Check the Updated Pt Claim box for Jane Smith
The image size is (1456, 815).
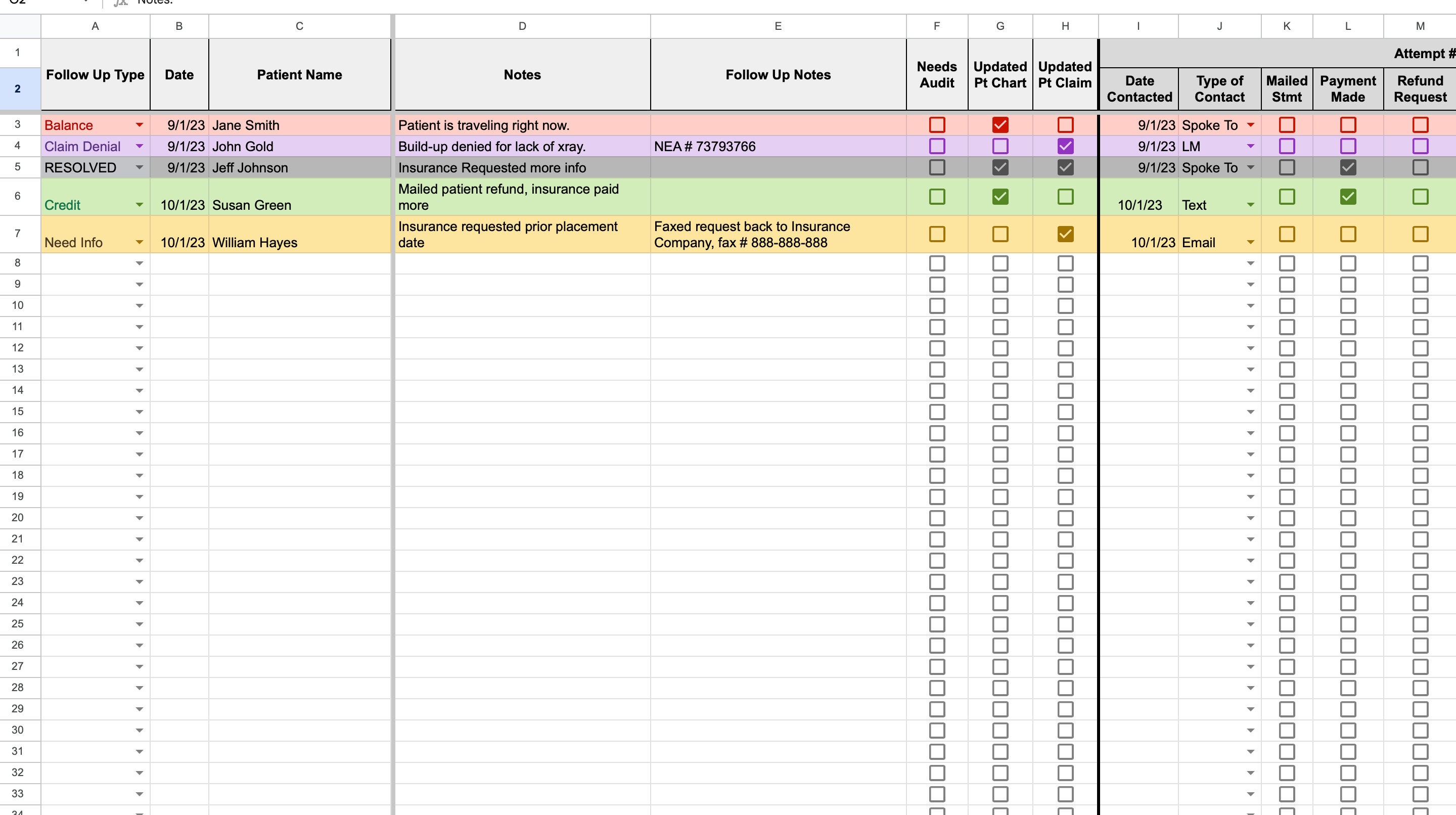pyautogui.click(x=1065, y=125)
